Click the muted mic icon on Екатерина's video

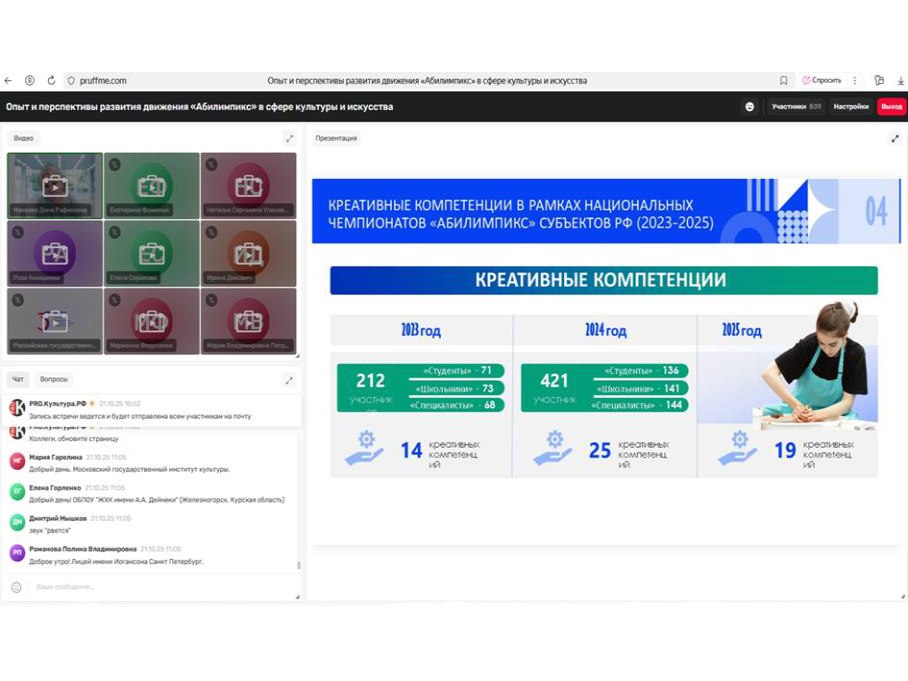(113, 163)
